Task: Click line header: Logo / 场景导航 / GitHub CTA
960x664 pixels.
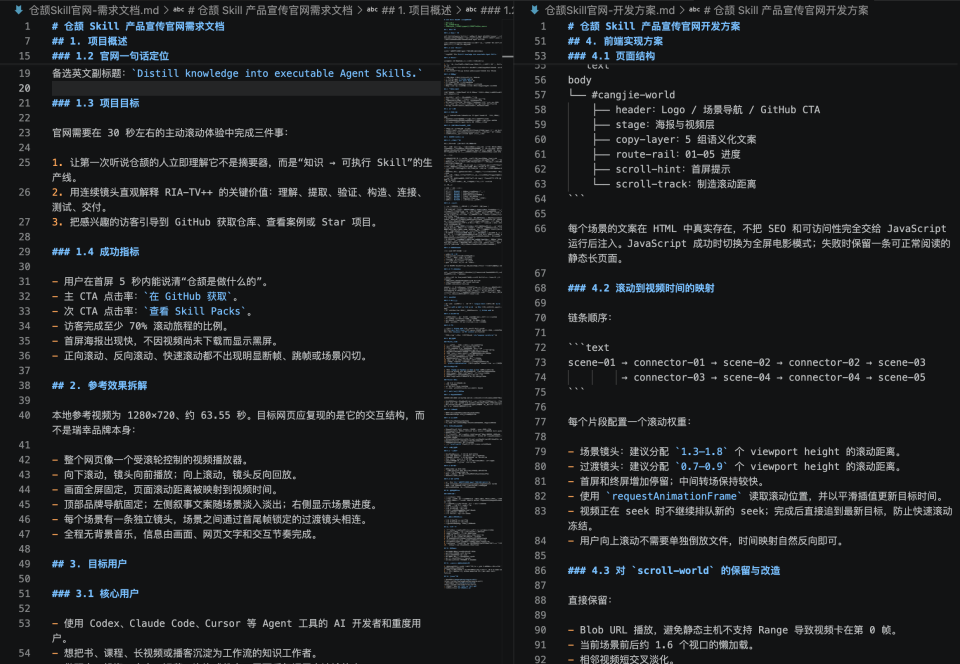Action: [718, 110]
